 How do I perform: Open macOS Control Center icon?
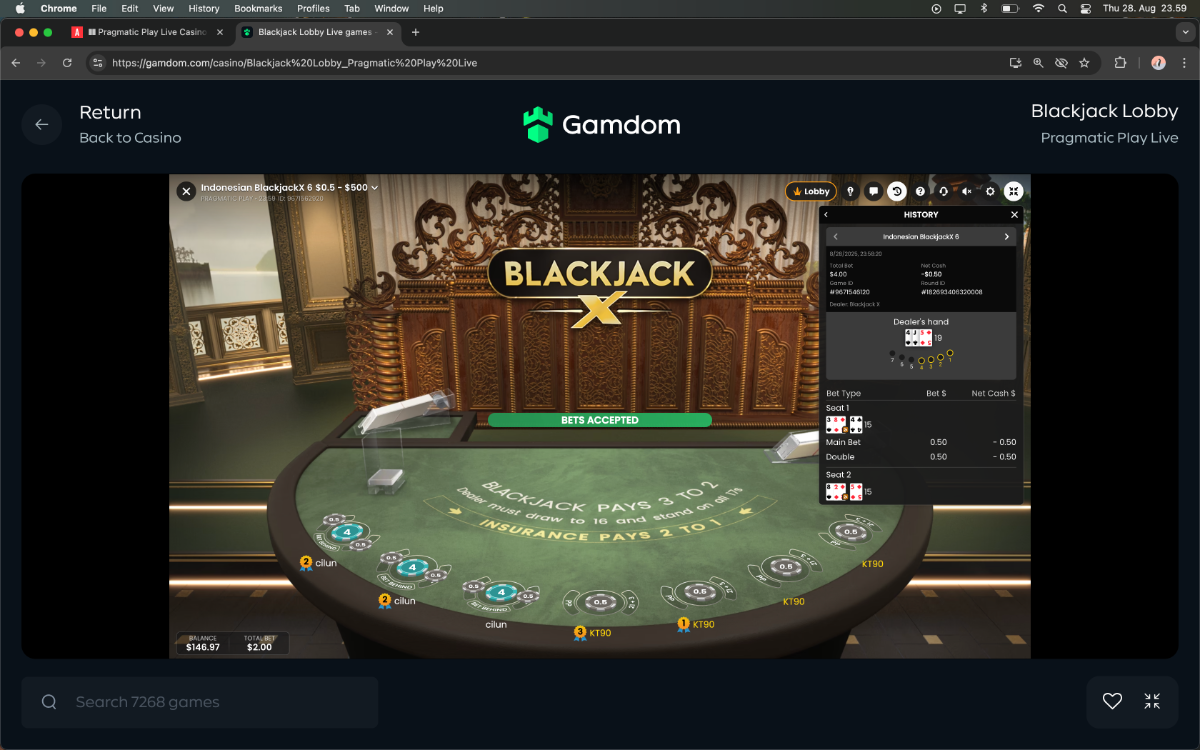(1086, 8)
